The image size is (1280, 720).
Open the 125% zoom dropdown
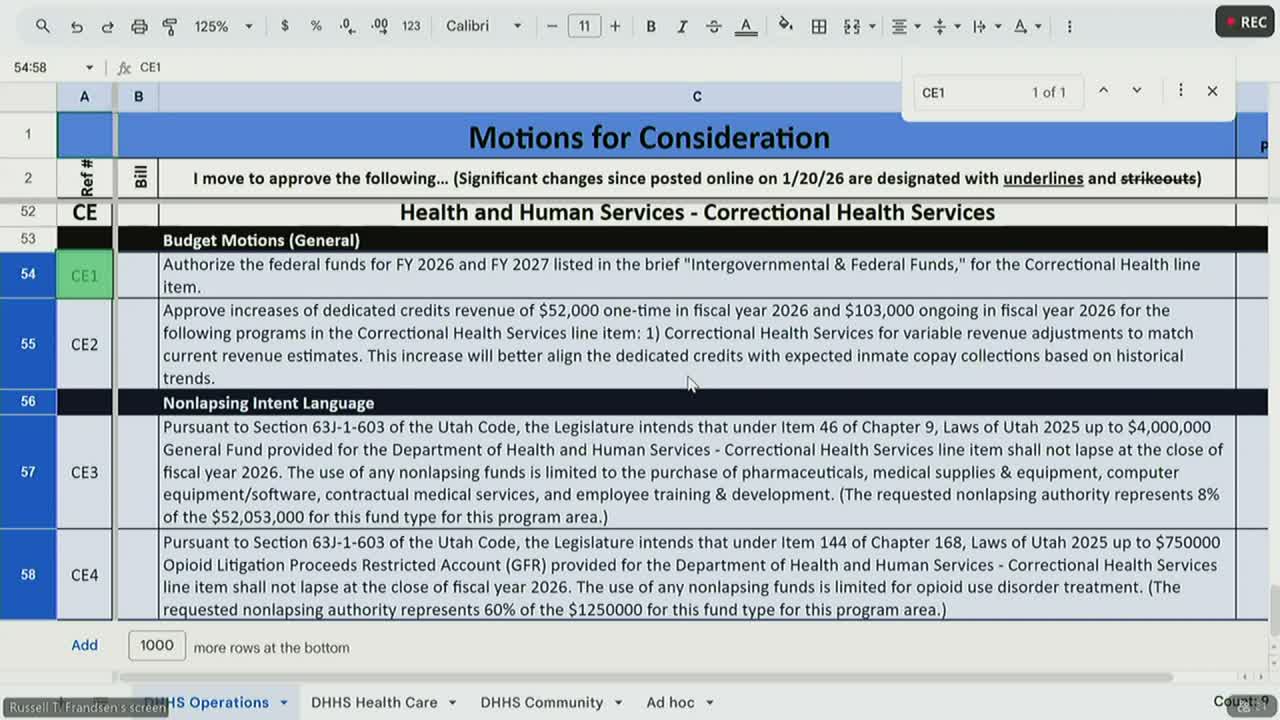click(x=223, y=26)
